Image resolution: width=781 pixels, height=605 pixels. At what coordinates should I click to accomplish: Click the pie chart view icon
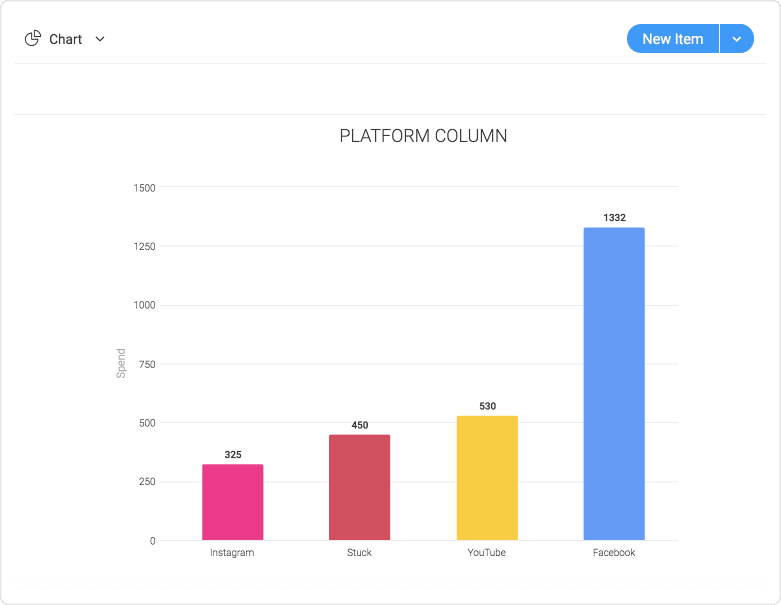pyautogui.click(x=33, y=38)
